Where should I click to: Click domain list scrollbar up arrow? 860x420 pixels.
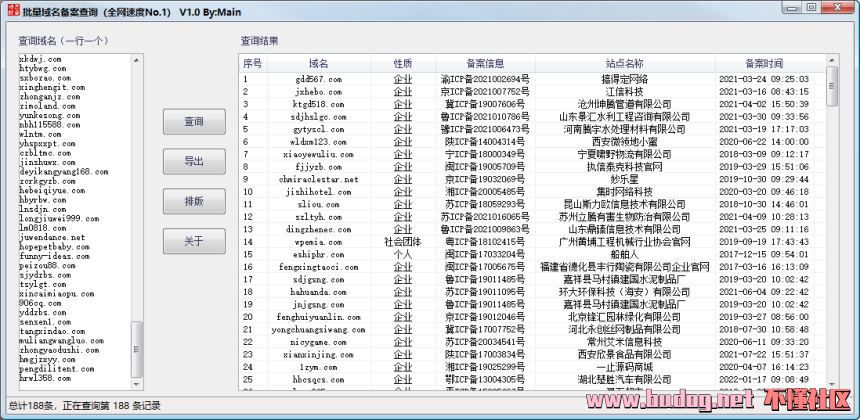click(x=137, y=59)
